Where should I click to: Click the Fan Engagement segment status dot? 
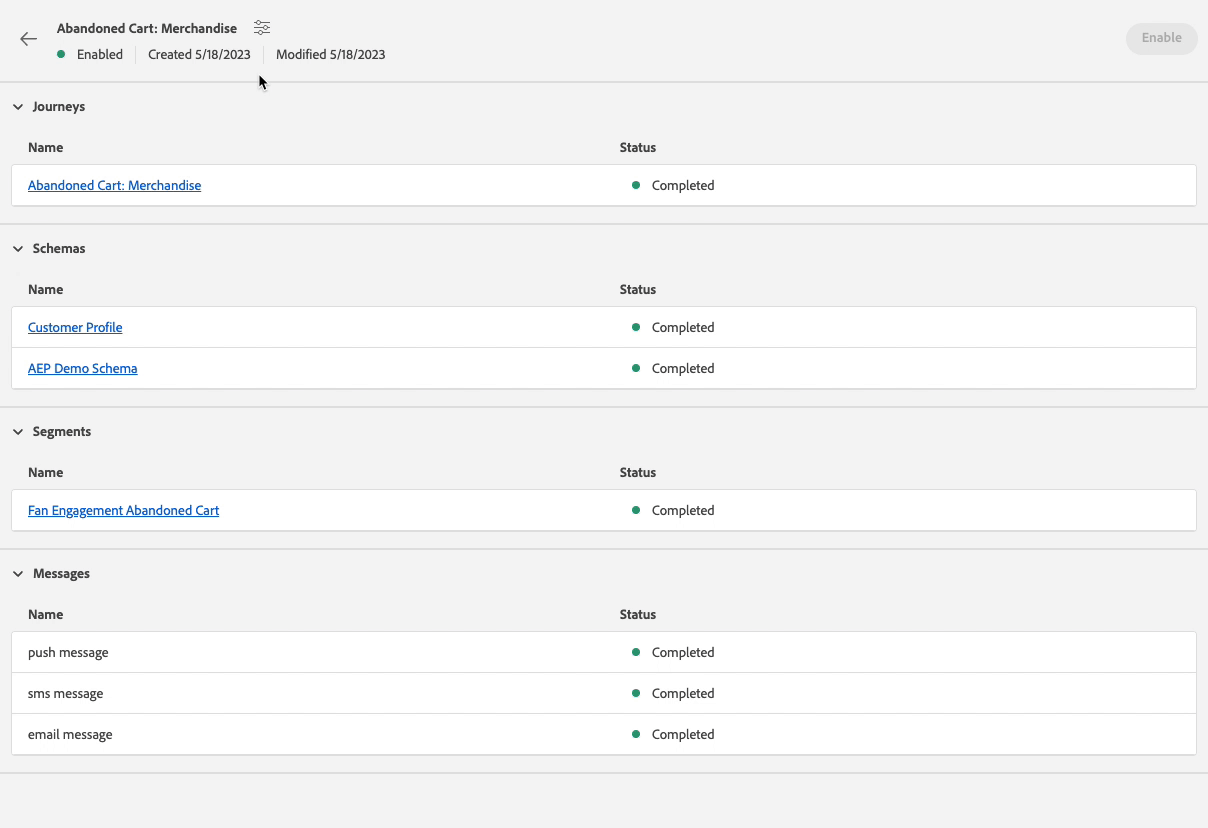(636, 510)
